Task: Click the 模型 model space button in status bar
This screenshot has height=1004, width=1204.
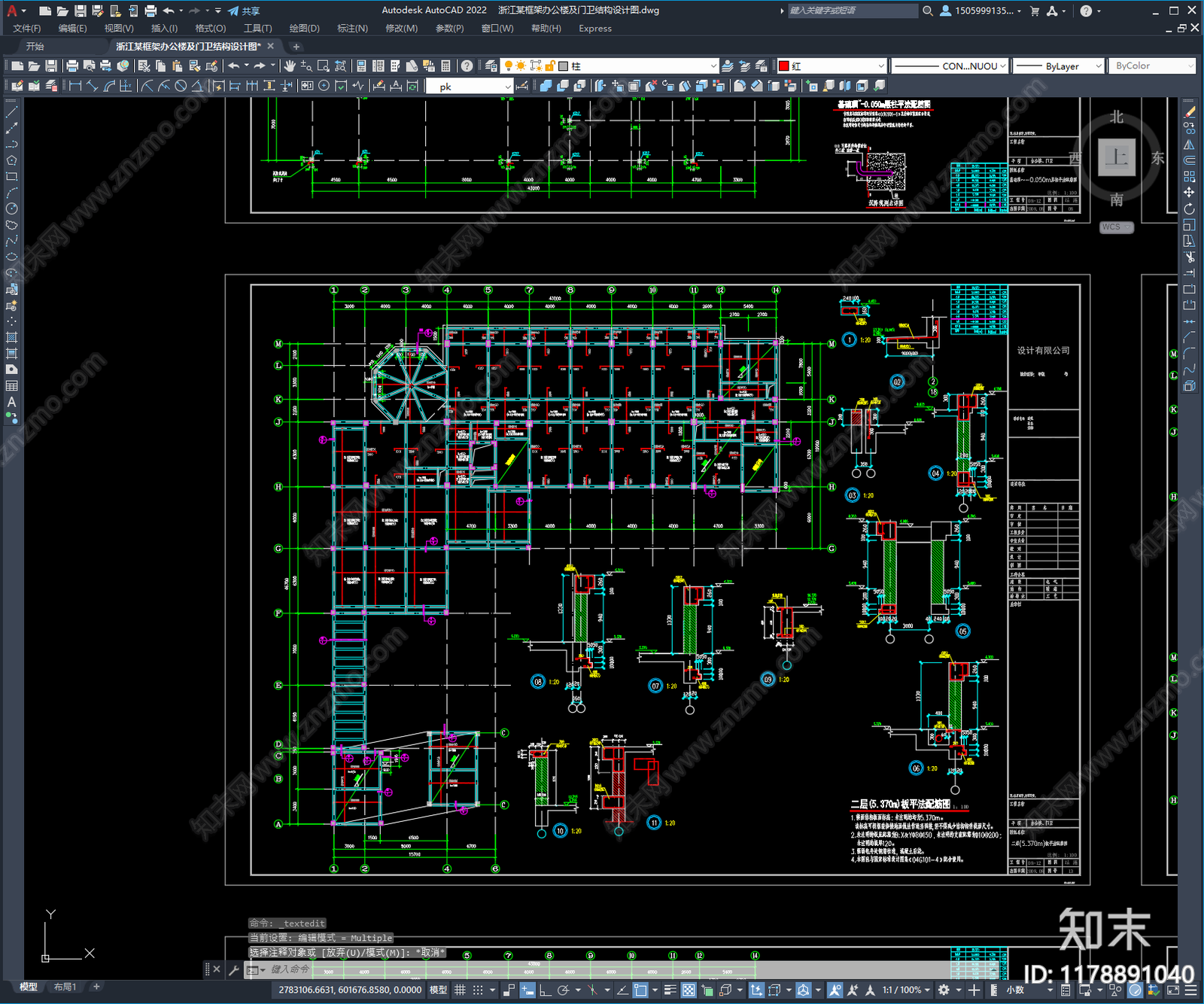Action: 438,990
